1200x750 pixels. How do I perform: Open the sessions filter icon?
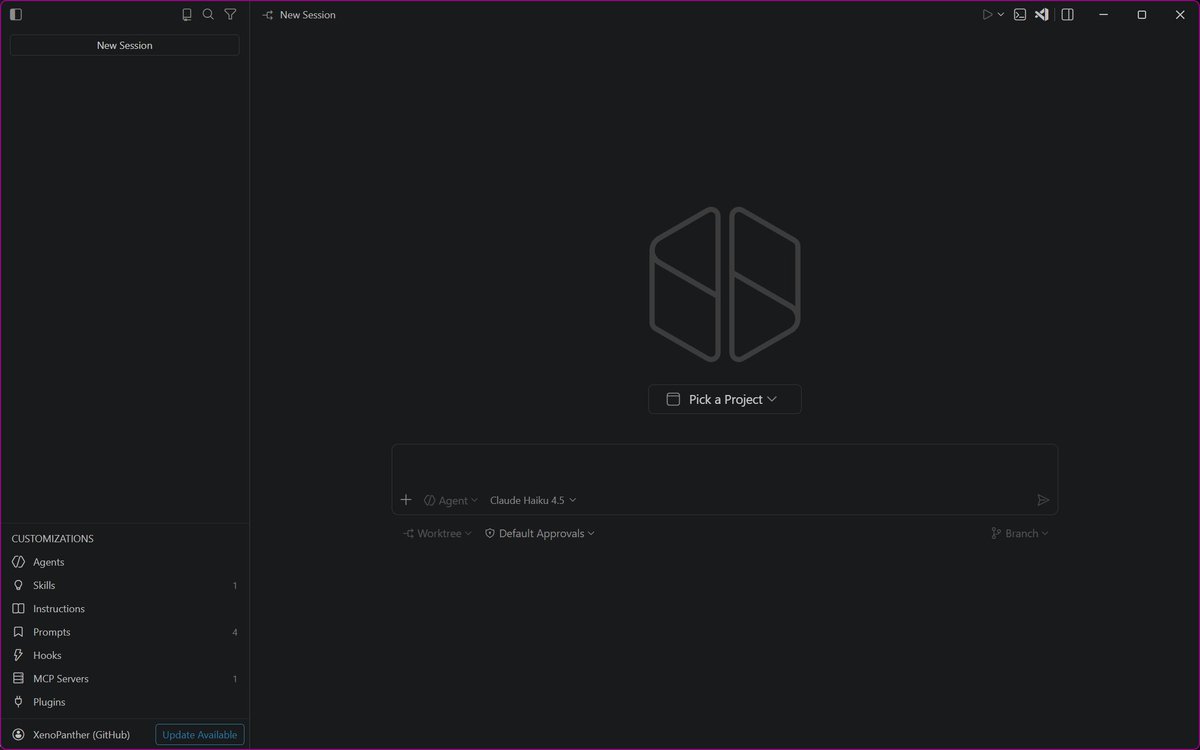tap(231, 15)
